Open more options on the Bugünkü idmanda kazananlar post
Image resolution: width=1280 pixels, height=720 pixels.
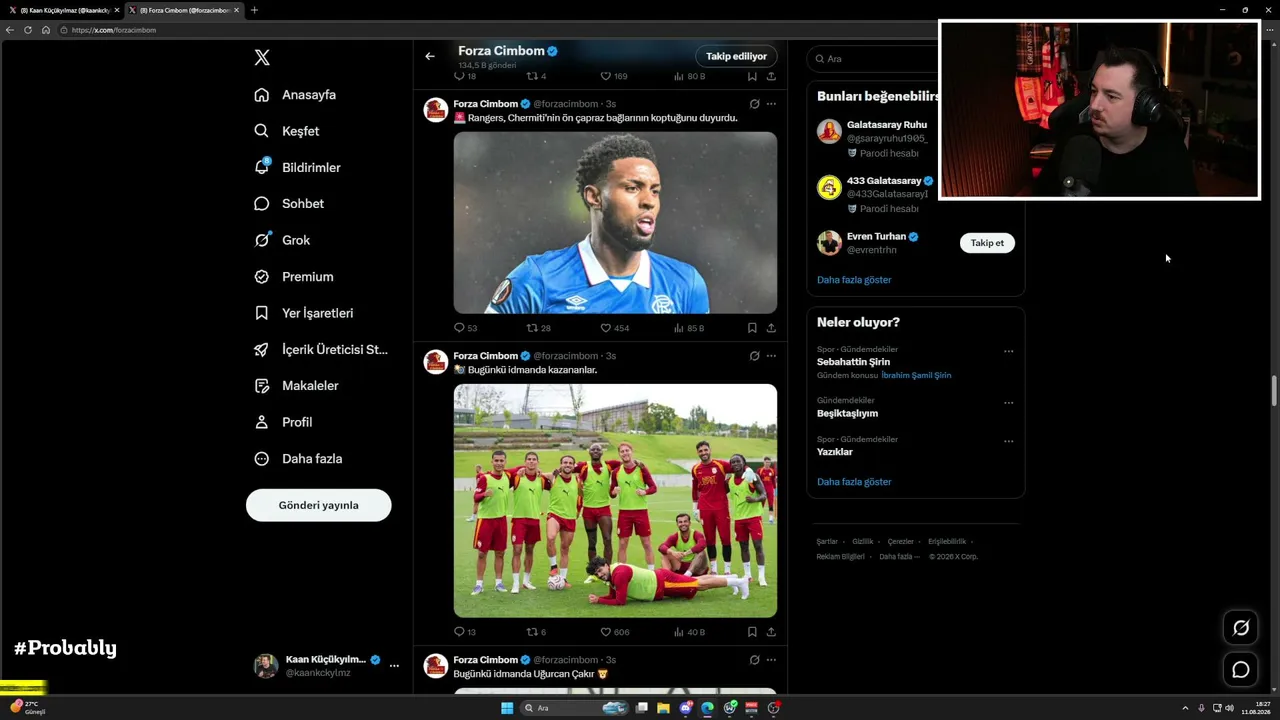pyautogui.click(x=771, y=355)
